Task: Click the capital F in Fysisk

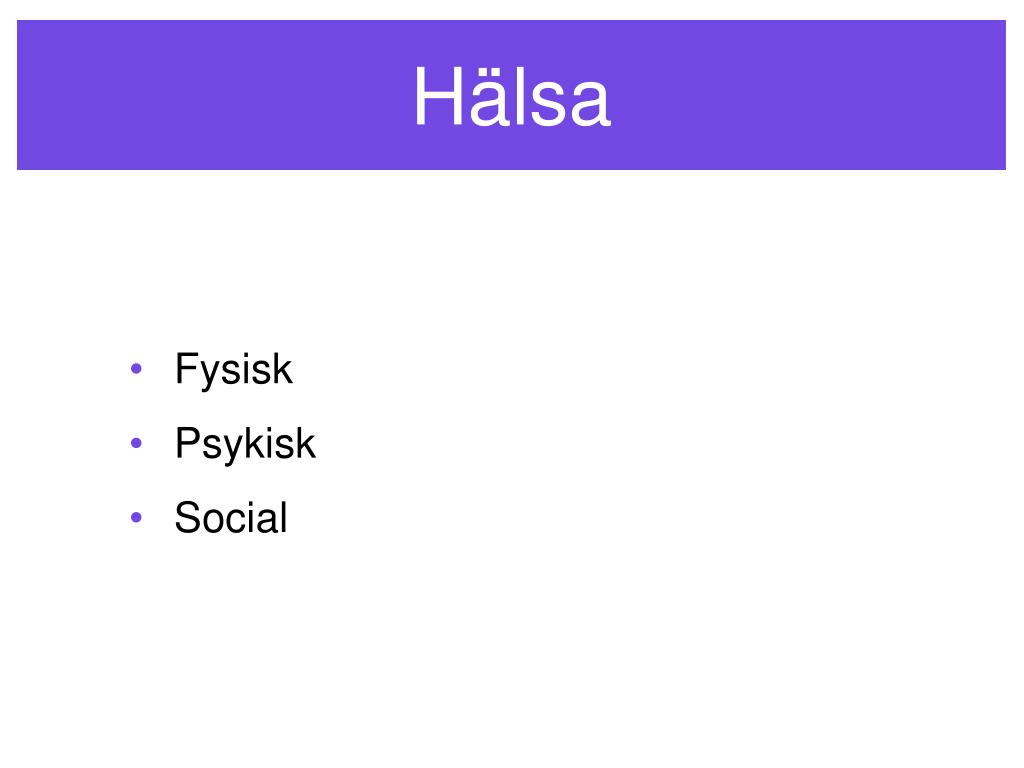Action: [x=187, y=367]
